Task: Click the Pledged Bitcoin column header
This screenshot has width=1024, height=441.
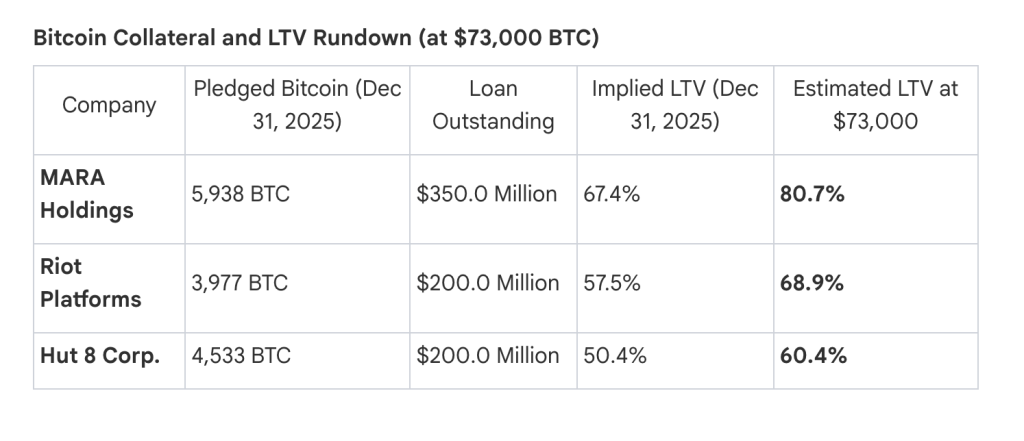Action: [x=297, y=105]
